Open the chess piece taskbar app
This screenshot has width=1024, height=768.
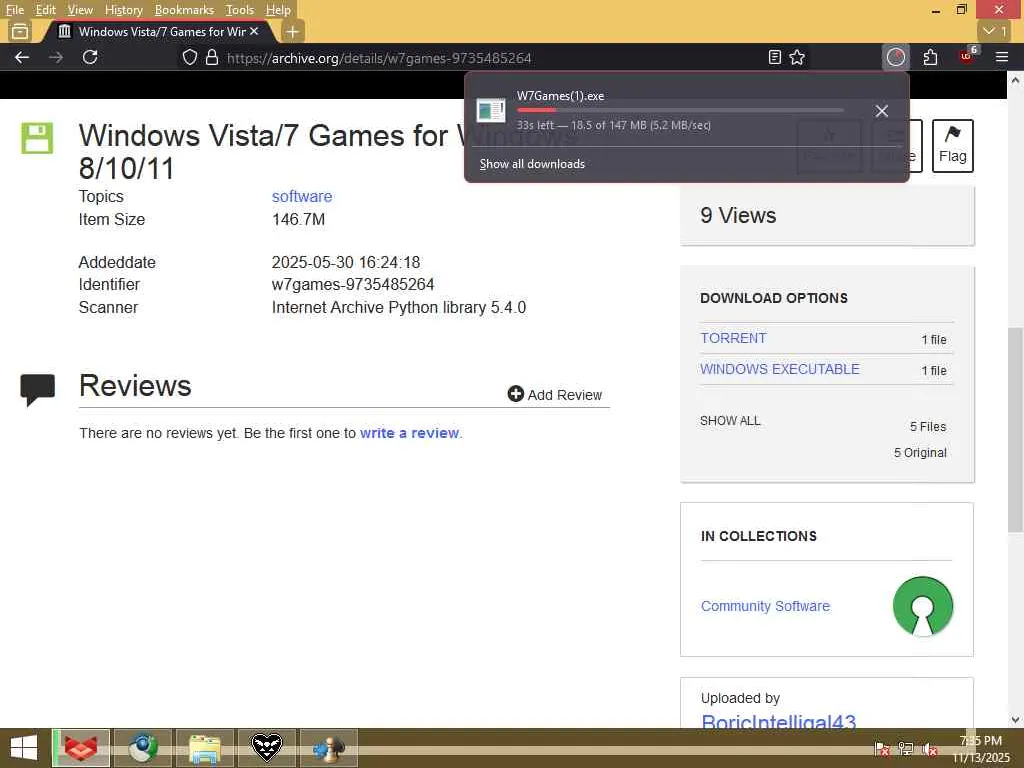(328, 748)
